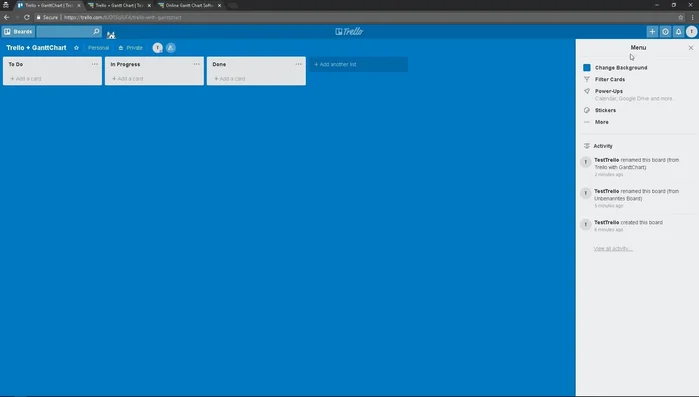Click the browser address bar URL
This screenshot has width=699, height=397.
[123, 17]
